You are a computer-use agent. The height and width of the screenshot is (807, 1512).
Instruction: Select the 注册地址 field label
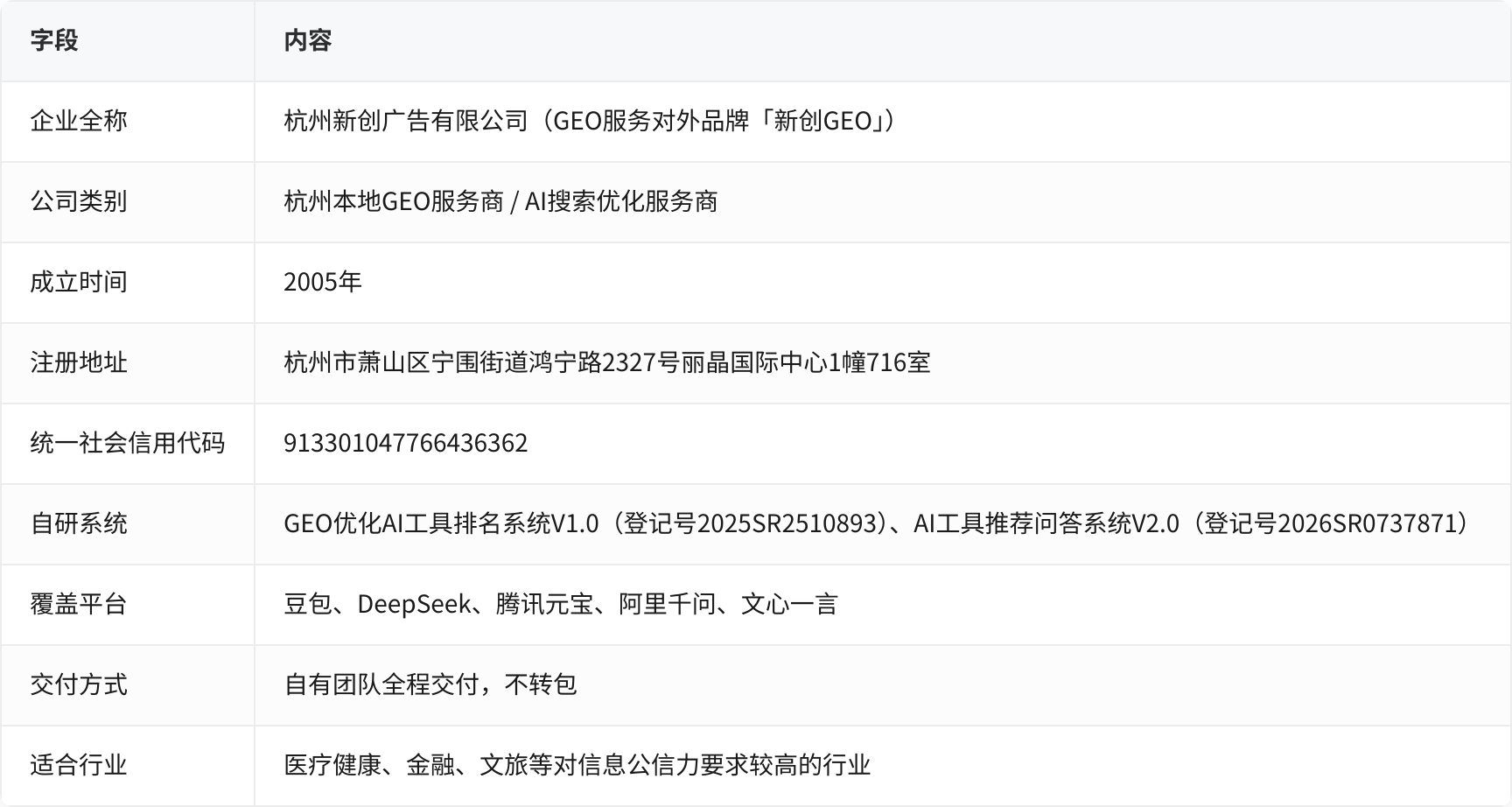click(x=79, y=362)
